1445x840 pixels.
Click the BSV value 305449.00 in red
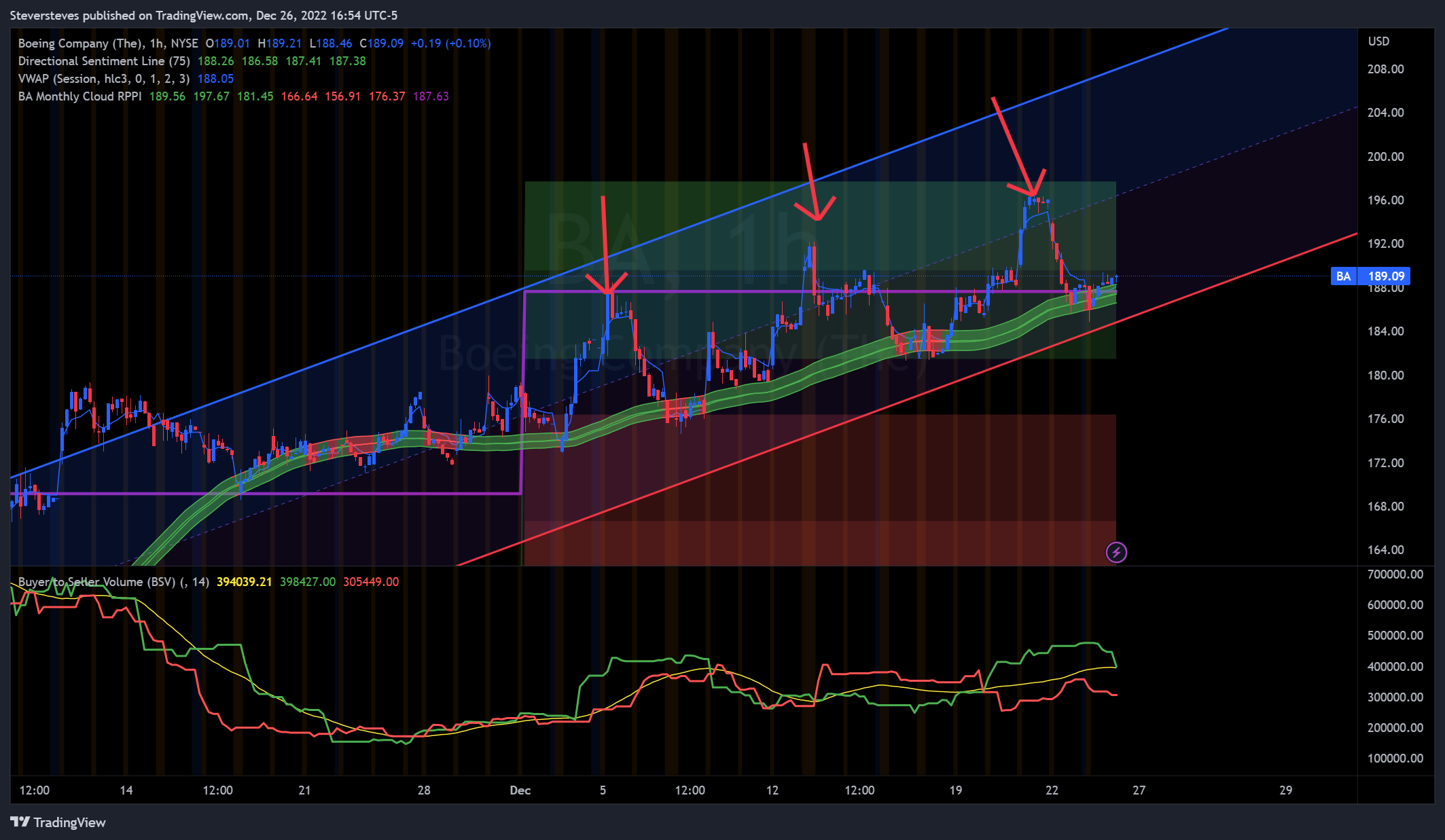pos(371,582)
